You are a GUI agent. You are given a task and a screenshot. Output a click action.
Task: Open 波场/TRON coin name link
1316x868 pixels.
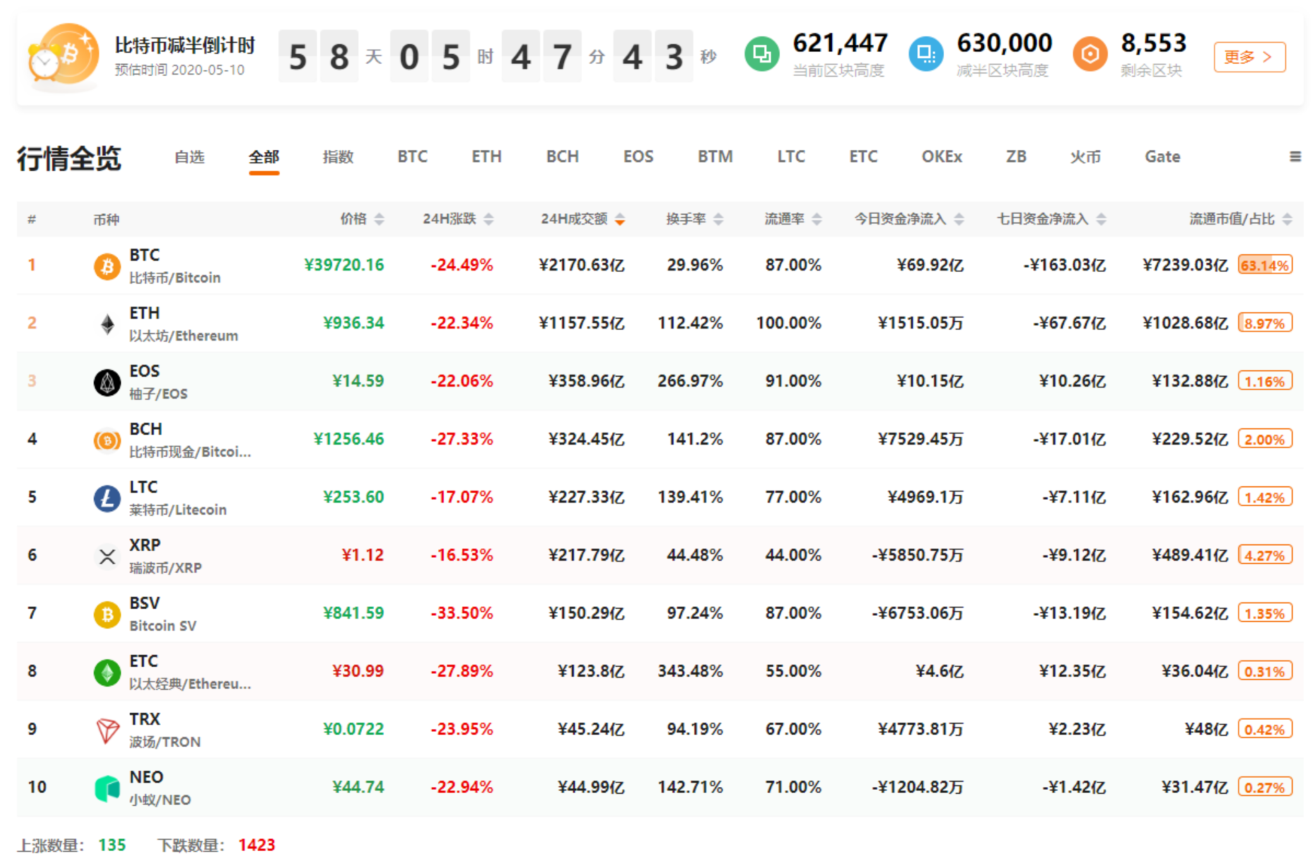pyautogui.click(x=165, y=742)
